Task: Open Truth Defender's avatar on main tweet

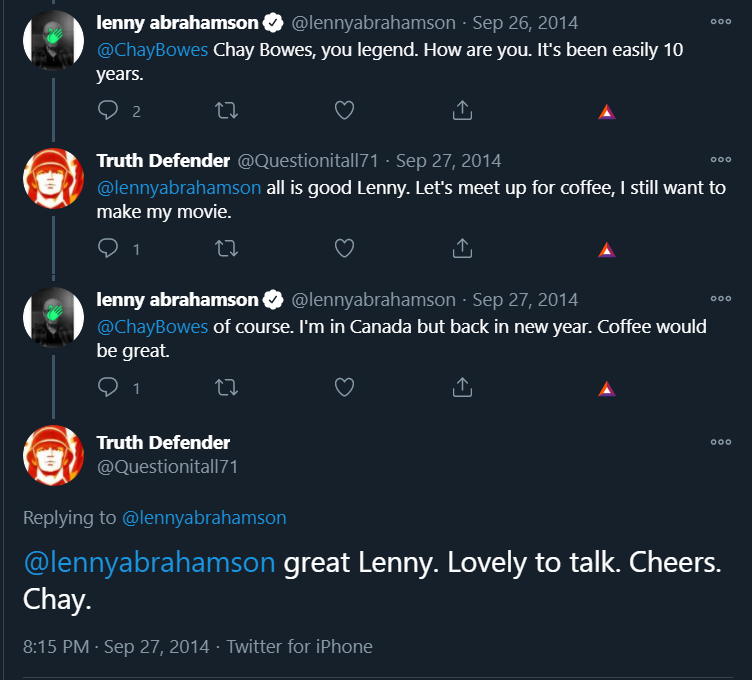Action: 53,455
